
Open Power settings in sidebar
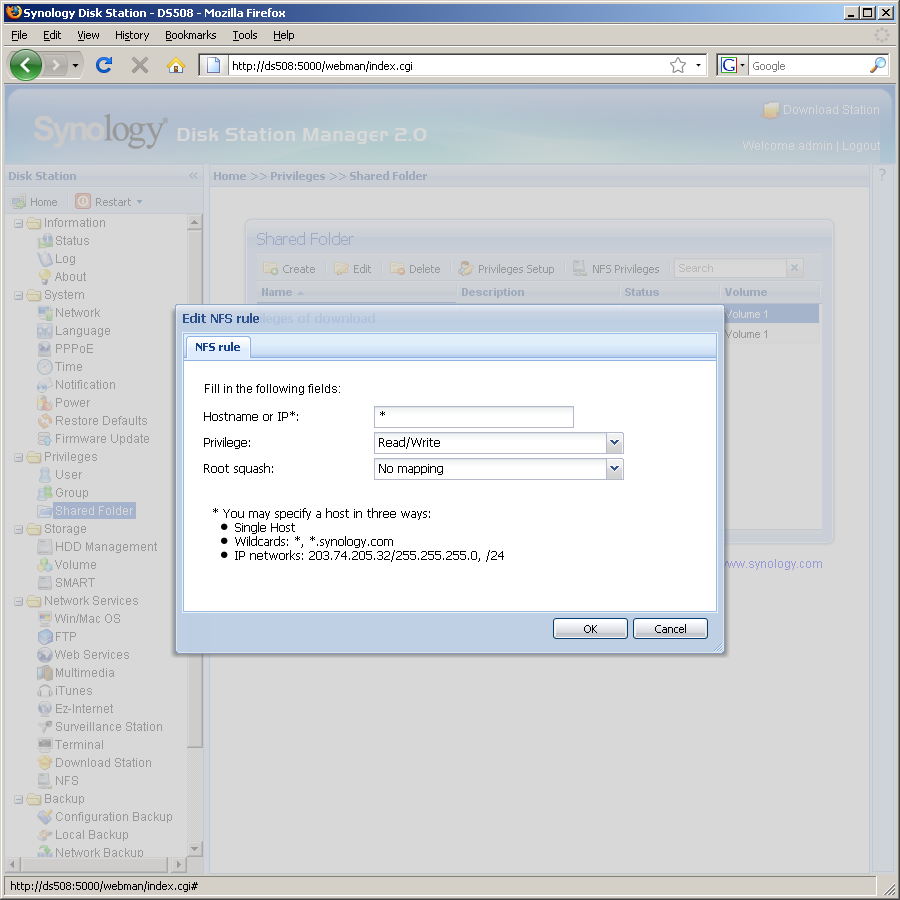(x=64, y=403)
